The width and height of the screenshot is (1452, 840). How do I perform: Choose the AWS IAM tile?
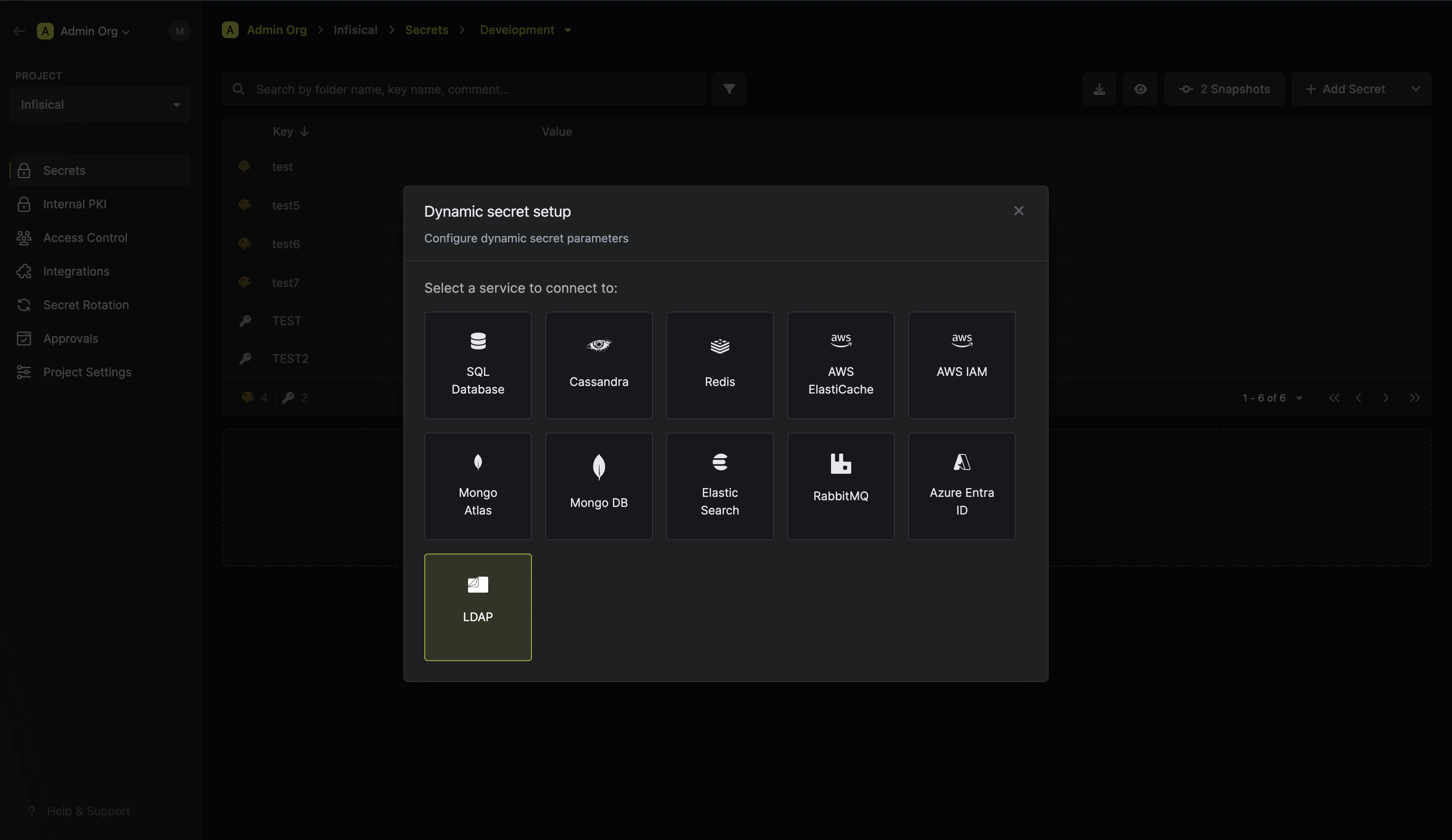tap(962, 365)
